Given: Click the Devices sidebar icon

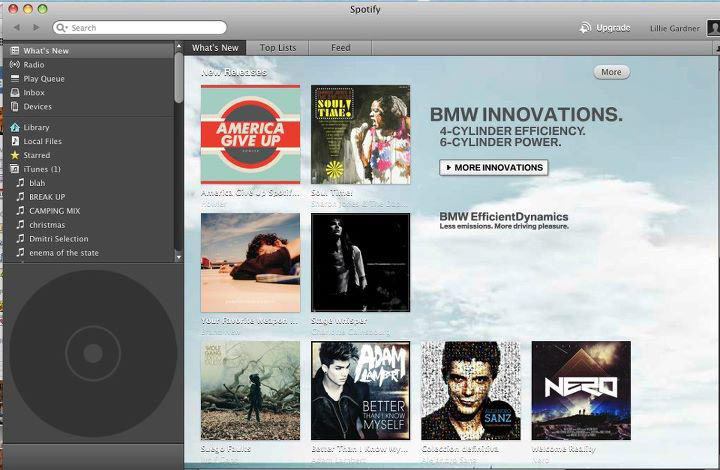Looking at the screenshot, I should [x=15, y=106].
